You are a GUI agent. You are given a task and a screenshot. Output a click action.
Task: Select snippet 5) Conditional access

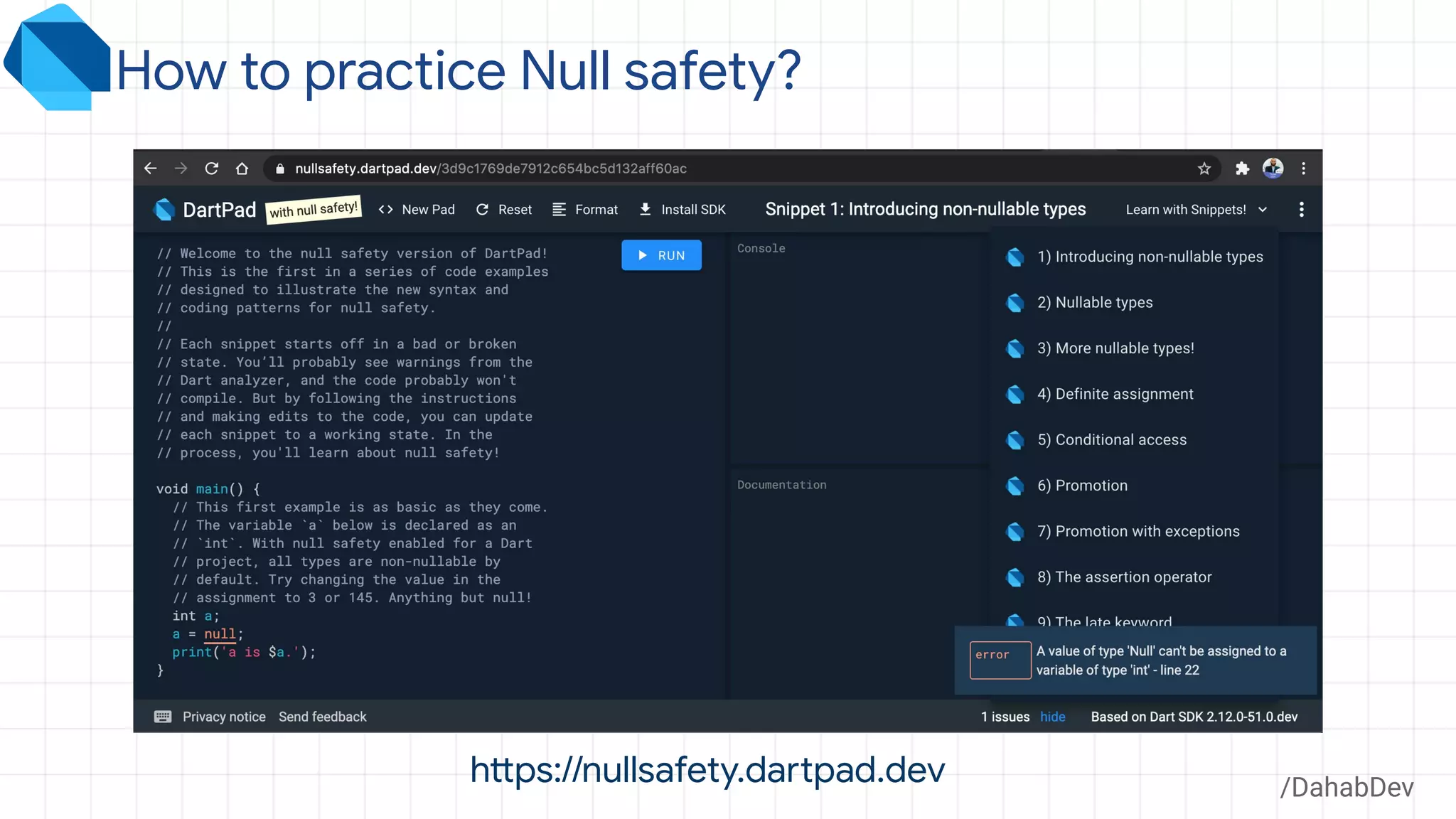coord(1135,440)
